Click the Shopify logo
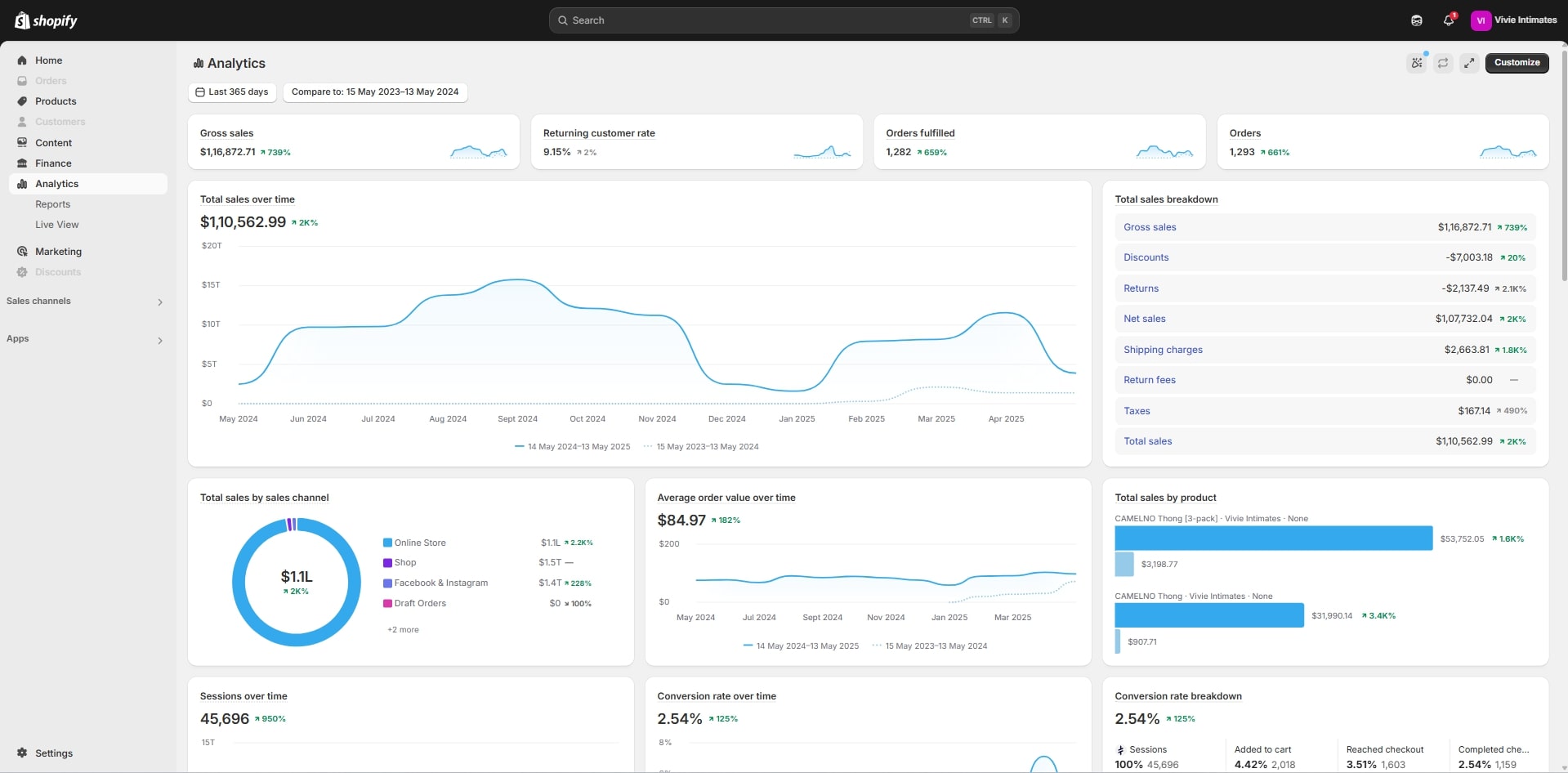The width and height of the screenshot is (1568, 773). [46, 20]
